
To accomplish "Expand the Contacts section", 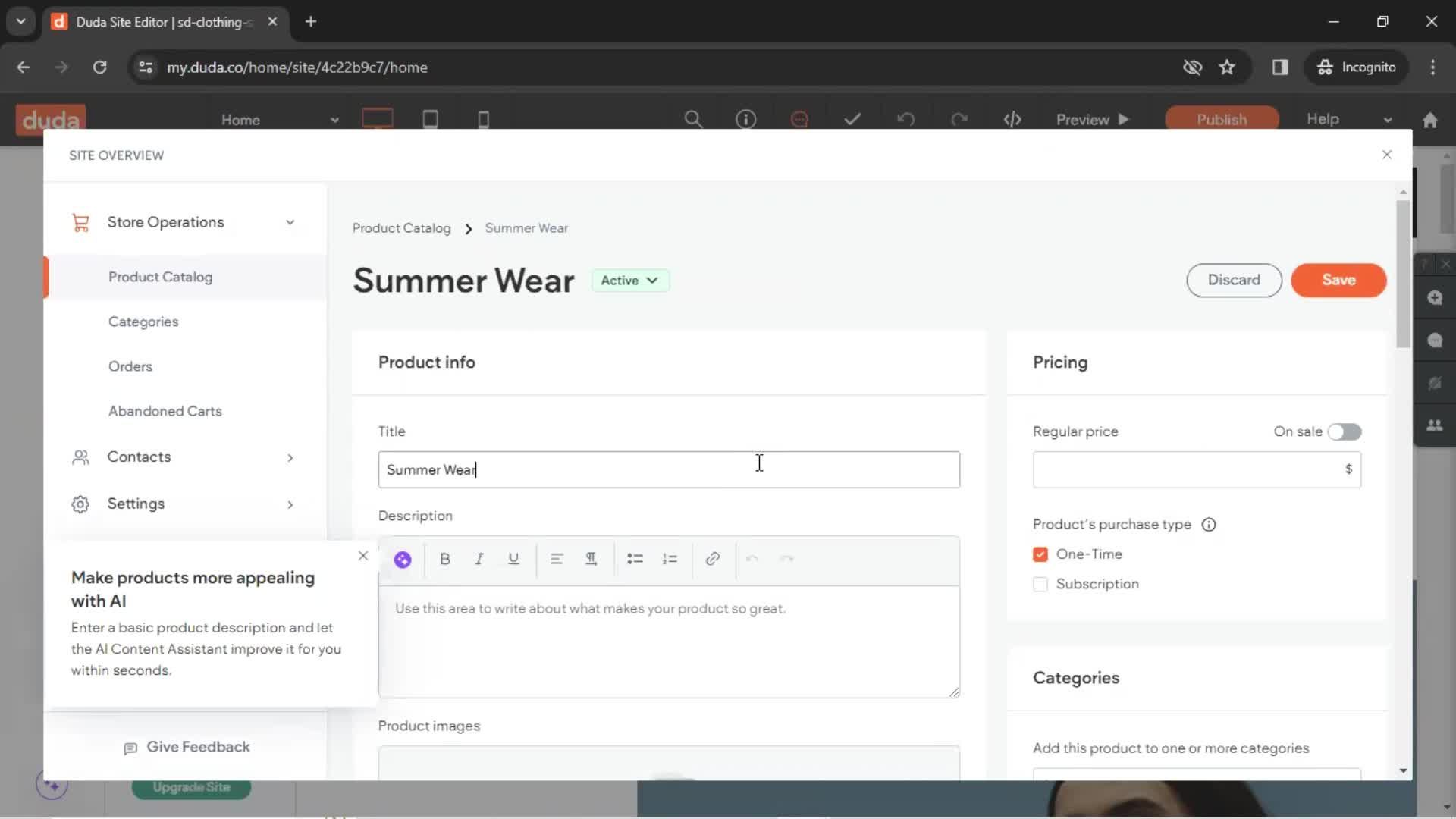I will [x=290, y=457].
